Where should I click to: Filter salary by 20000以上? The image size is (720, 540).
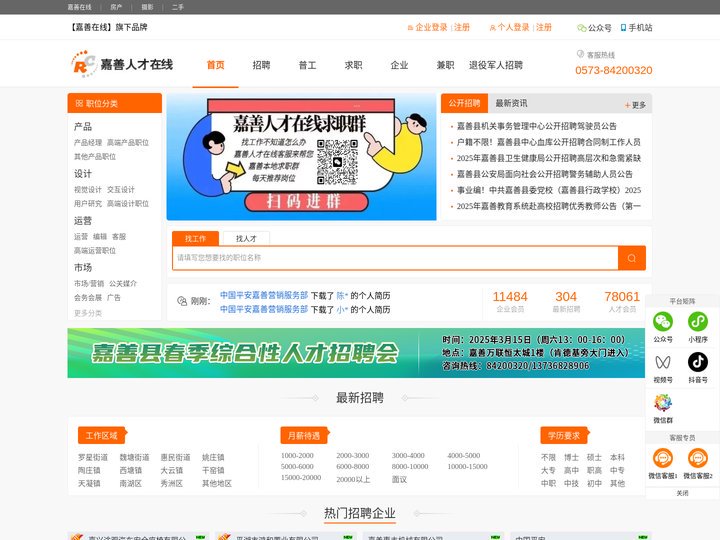pos(353,479)
